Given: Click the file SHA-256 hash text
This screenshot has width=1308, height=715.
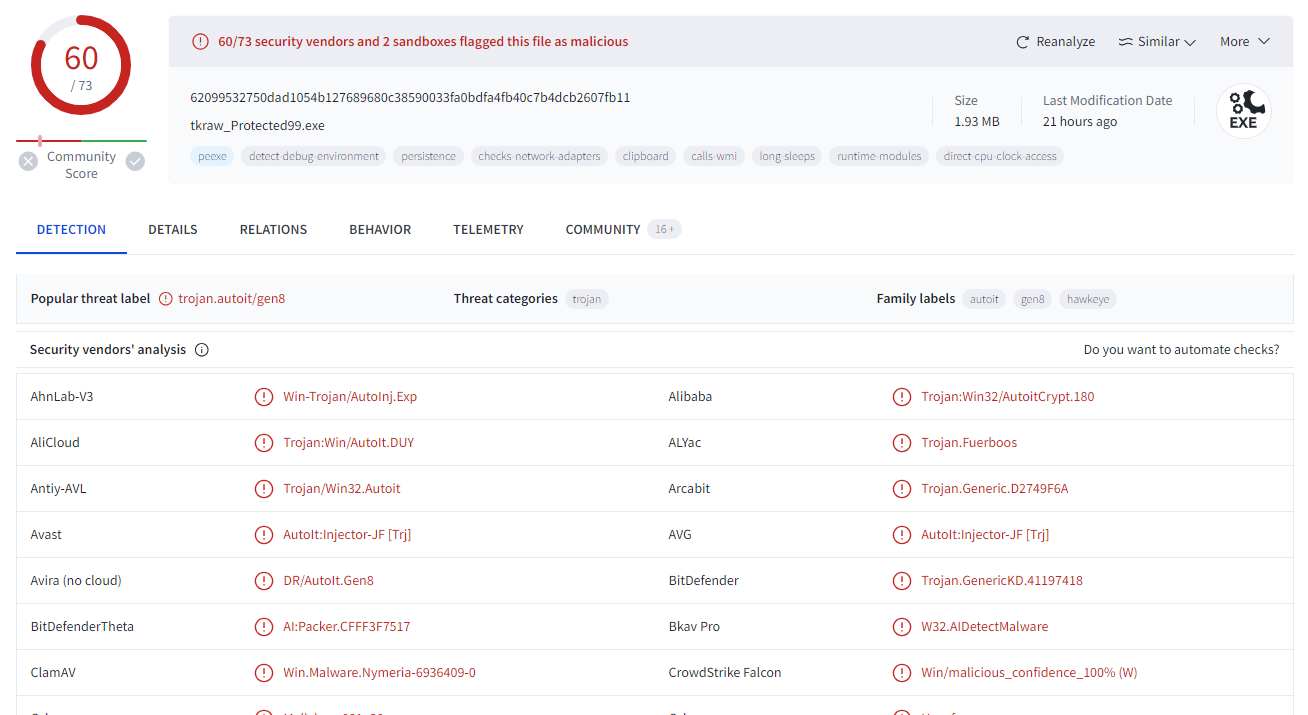Looking at the screenshot, I should [410, 98].
